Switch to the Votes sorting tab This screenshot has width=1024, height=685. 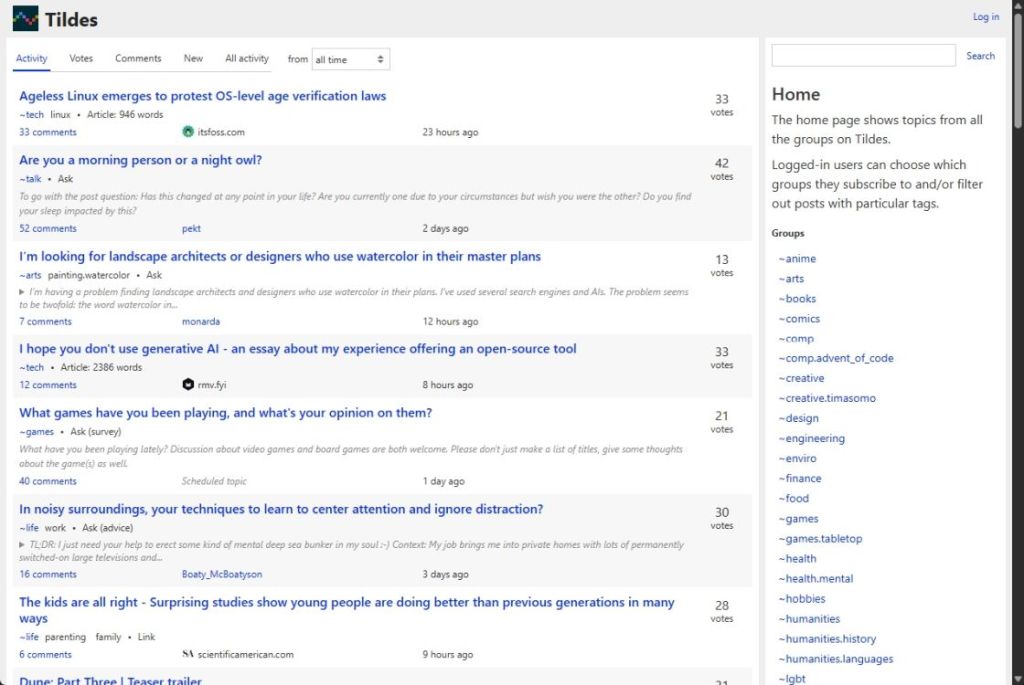[x=81, y=59]
